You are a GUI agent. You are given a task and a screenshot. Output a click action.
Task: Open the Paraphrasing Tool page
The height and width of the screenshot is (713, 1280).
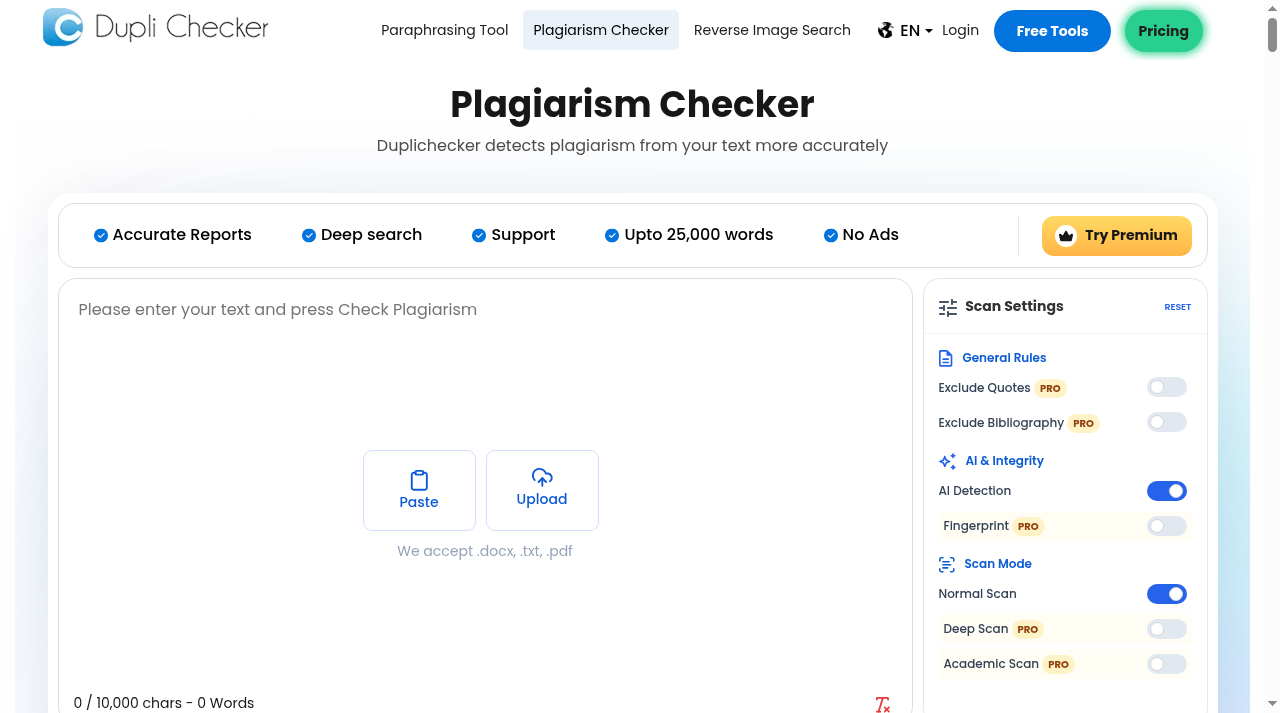445,30
